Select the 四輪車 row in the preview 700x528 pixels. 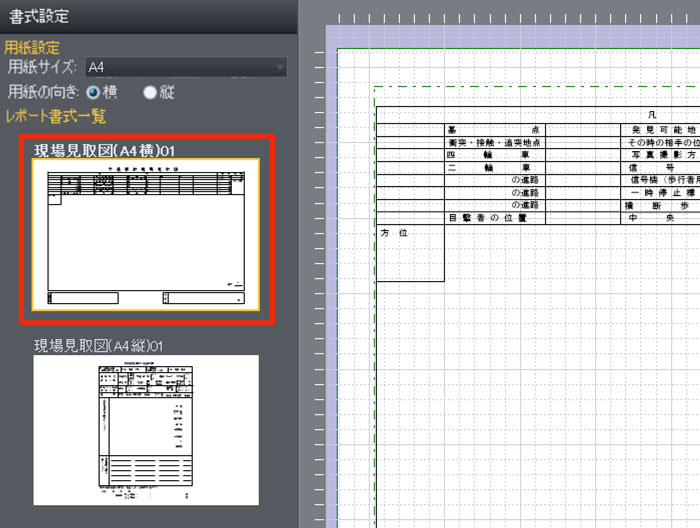495,155
